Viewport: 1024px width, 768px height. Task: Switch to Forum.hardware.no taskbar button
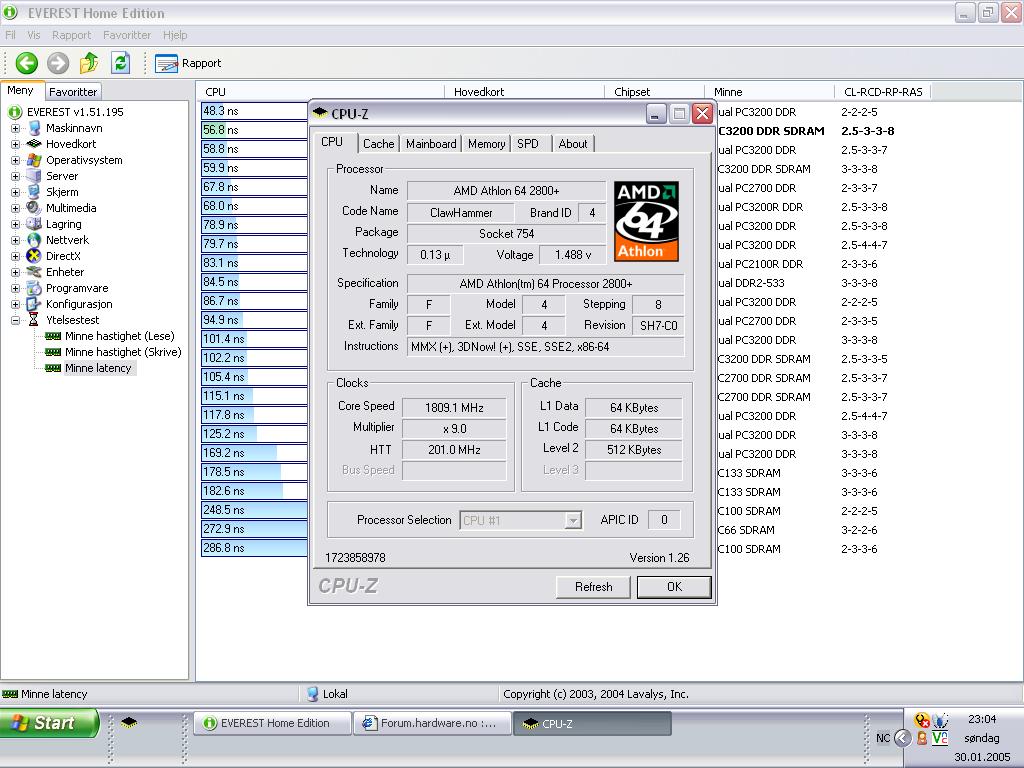pyautogui.click(x=432, y=723)
